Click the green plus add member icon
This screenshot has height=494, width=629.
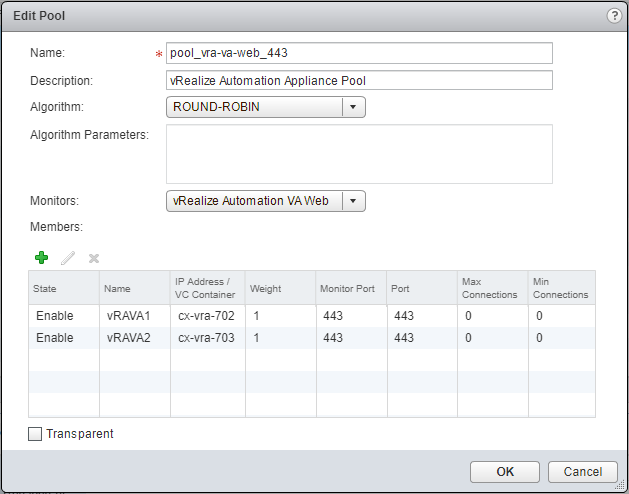click(x=41, y=258)
